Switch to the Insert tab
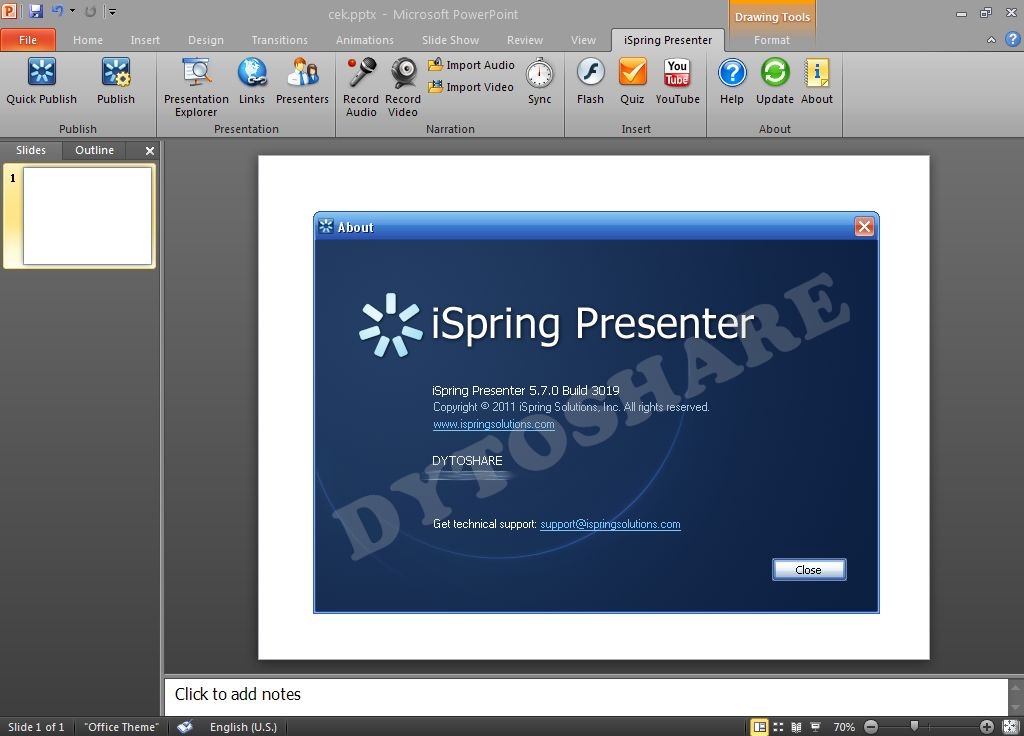Image resolution: width=1024 pixels, height=736 pixels. (145, 40)
